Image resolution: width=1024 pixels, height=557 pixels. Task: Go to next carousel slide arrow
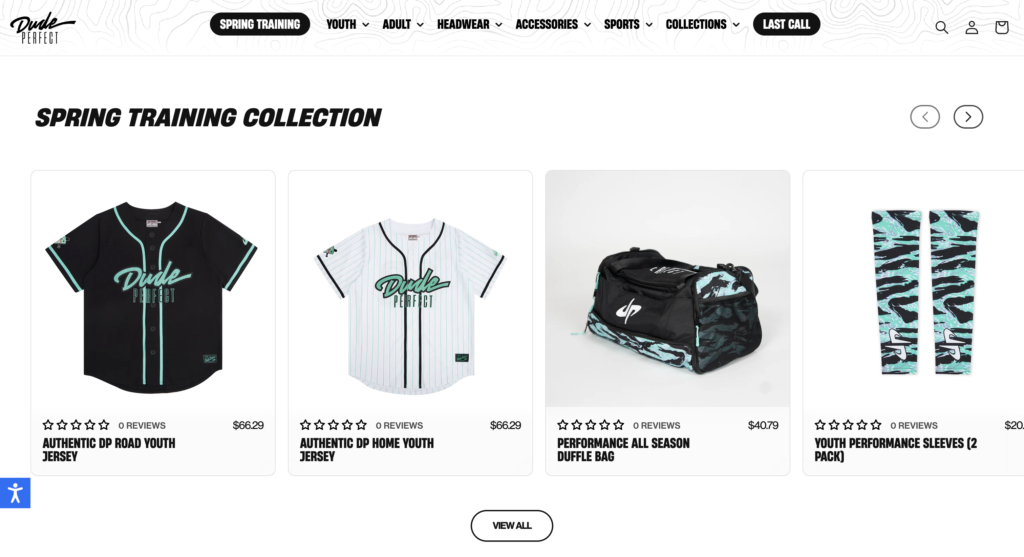968,117
